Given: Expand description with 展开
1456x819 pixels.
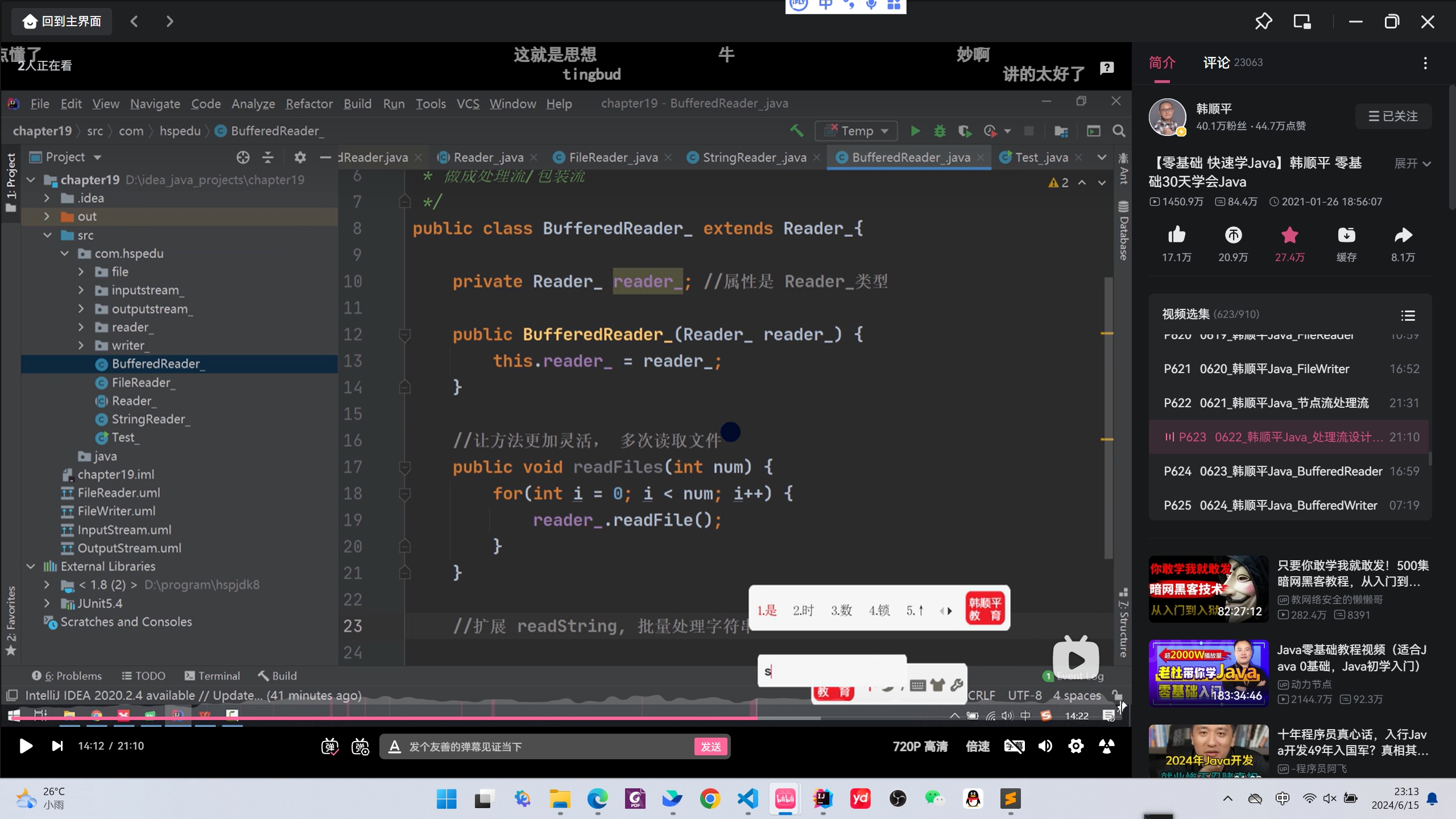Looking at the screenshot, I should tap(1412, 164).
